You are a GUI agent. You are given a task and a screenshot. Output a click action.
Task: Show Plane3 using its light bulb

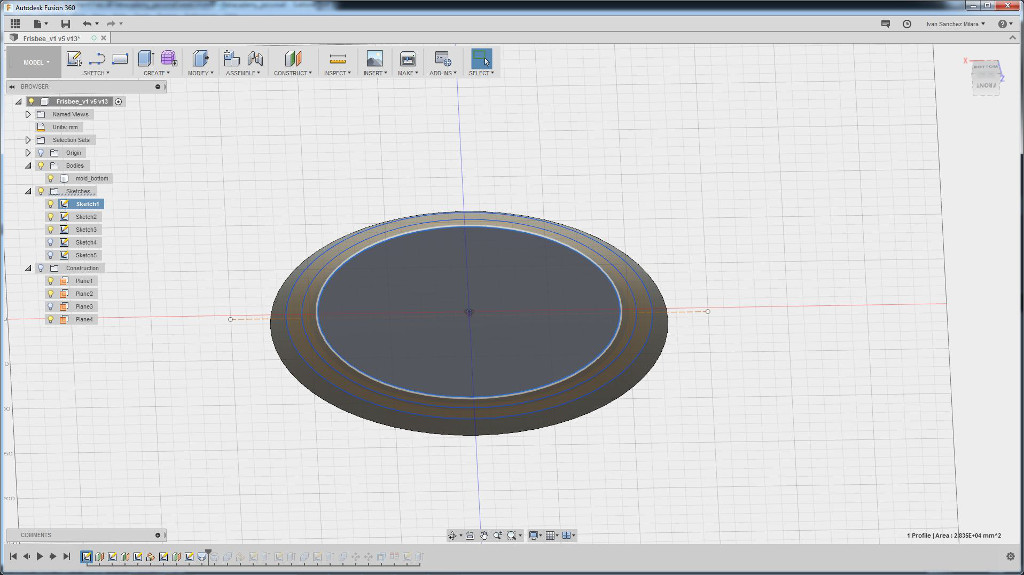[x=50, y=306]
